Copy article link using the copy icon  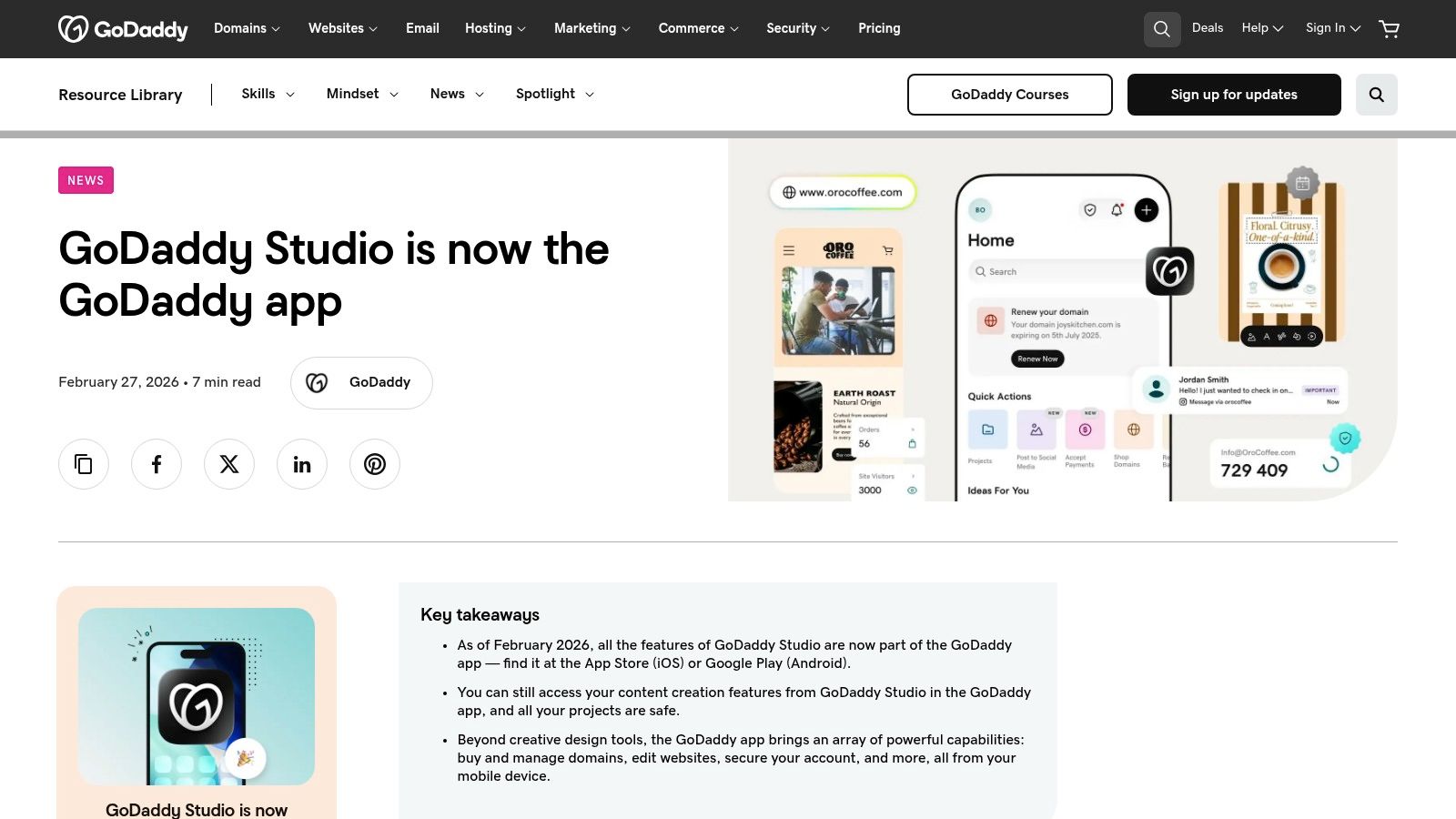coord(84,464)
